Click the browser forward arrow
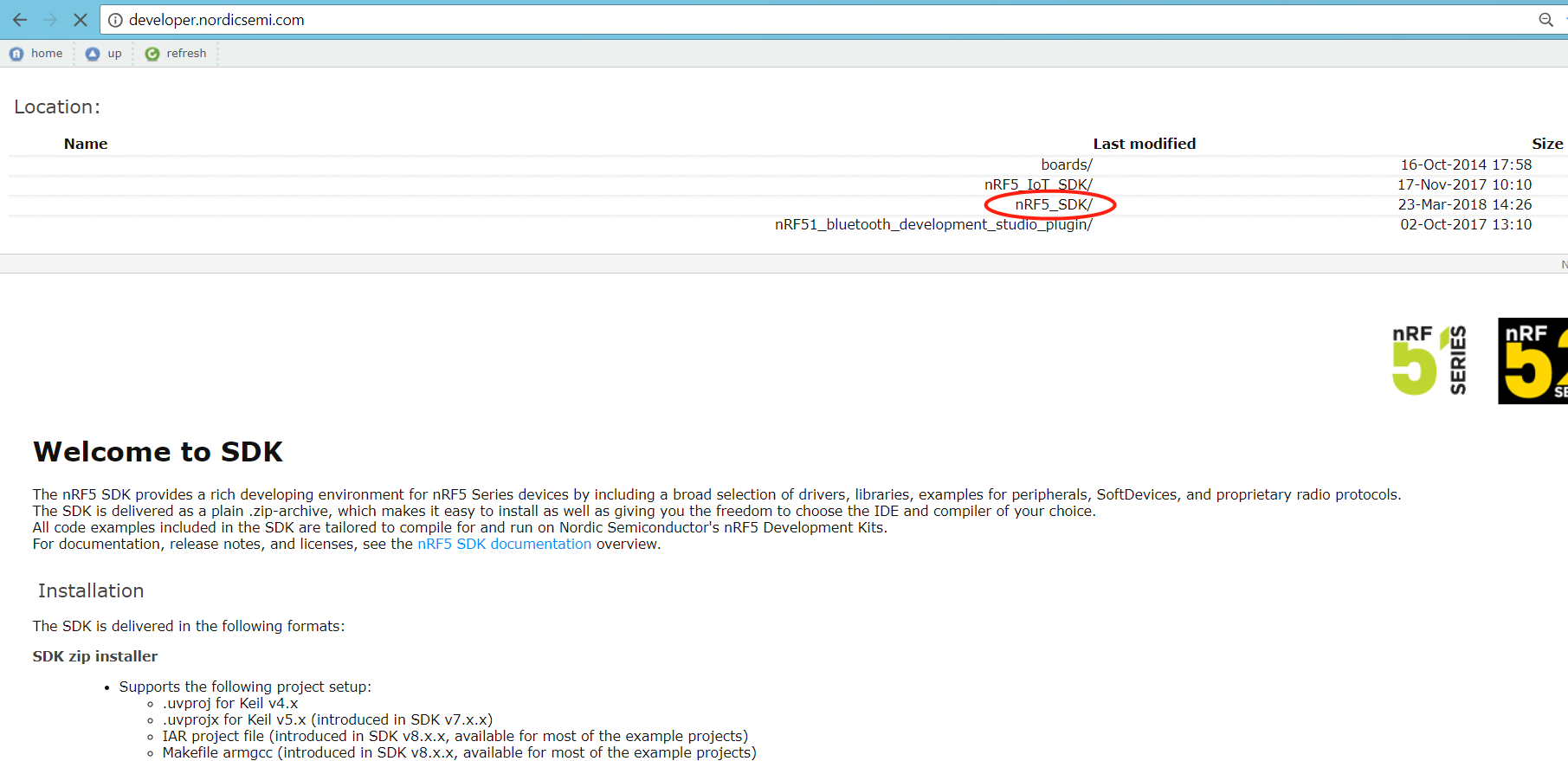This screenshot has height=761, width=1568. point(50,19)
